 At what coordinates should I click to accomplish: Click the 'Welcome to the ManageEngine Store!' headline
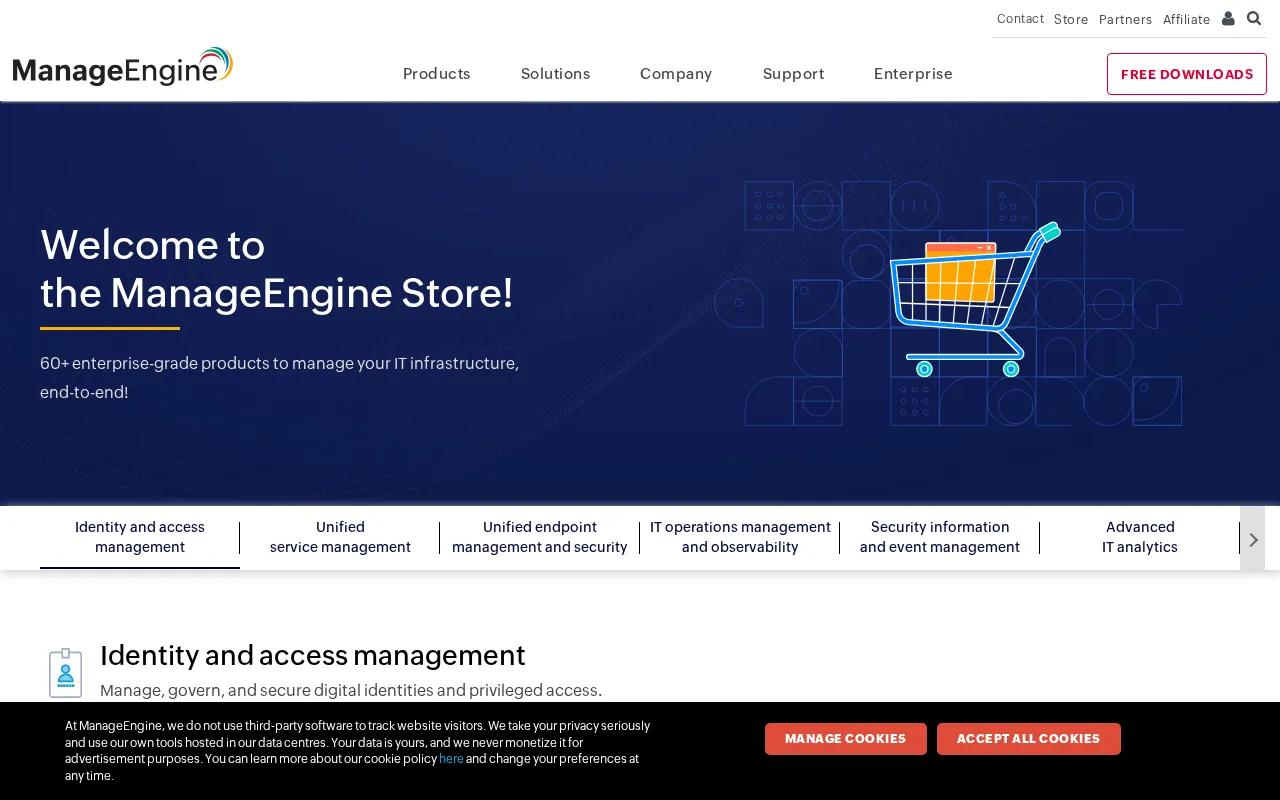tap(277, 269)
